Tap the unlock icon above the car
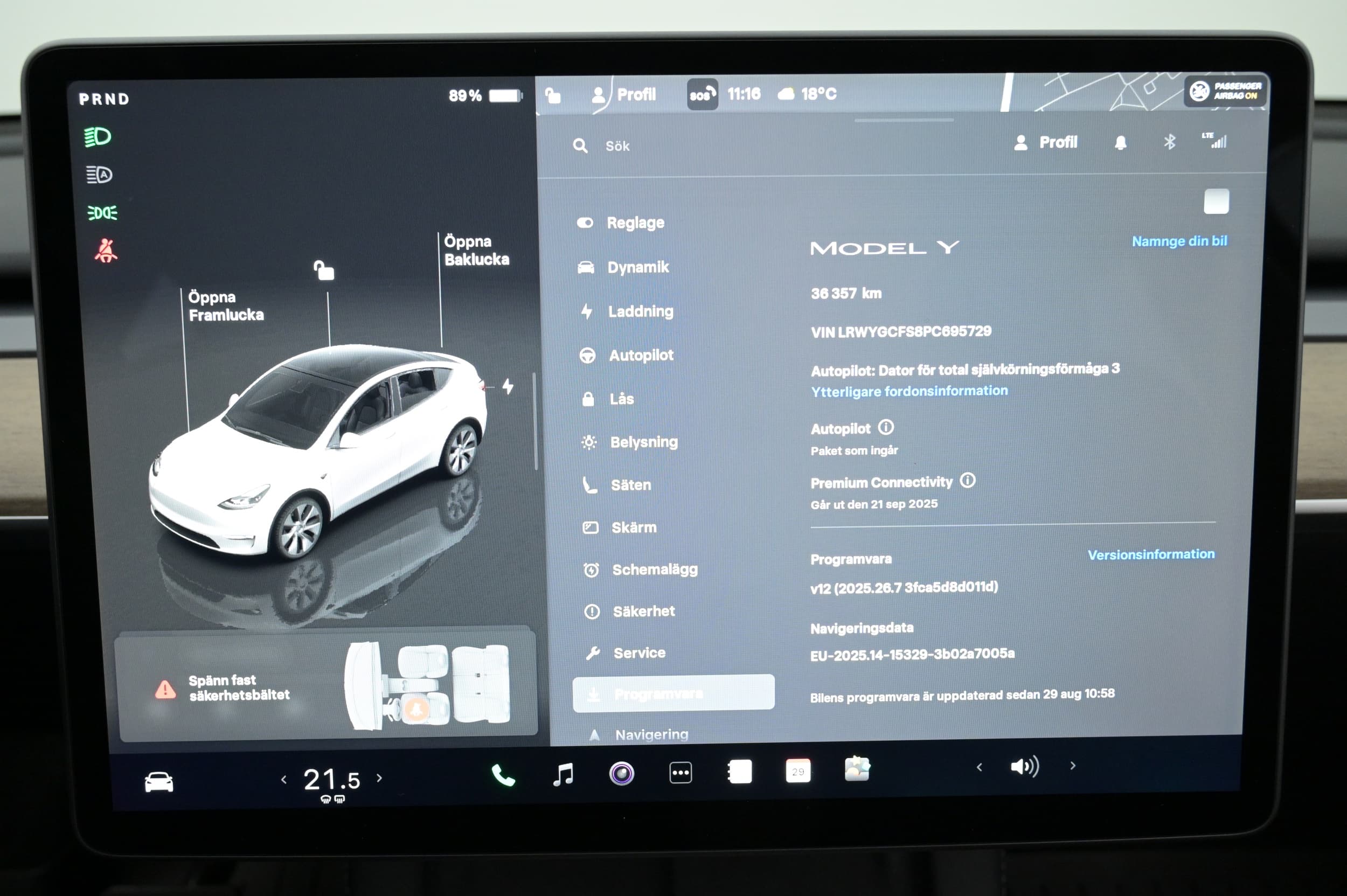This screenshot has width=1347, height=896. [324, 270]
